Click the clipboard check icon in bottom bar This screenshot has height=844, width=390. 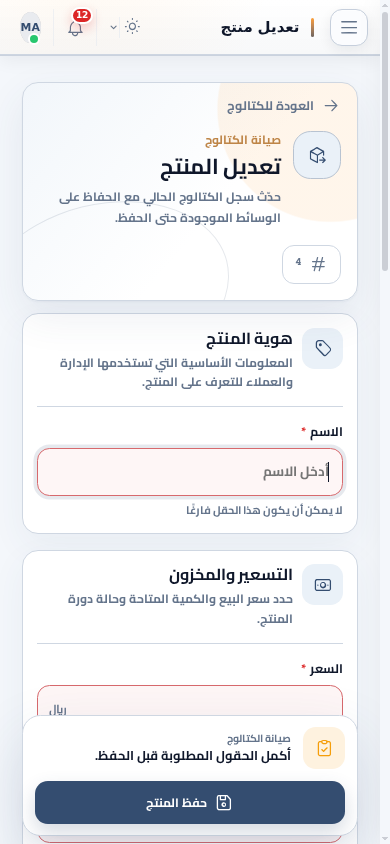tap(324, 748)
